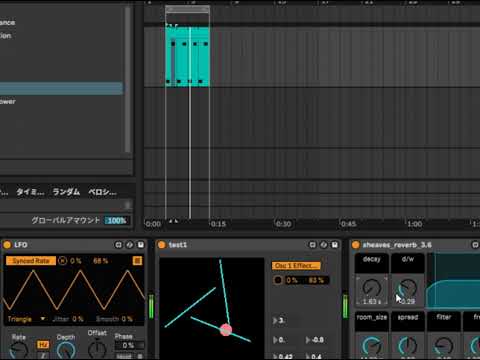Click test1 mapping maximum 83 % value
The height and width of the screenshot is (360, 480).
tap(316, 280)
